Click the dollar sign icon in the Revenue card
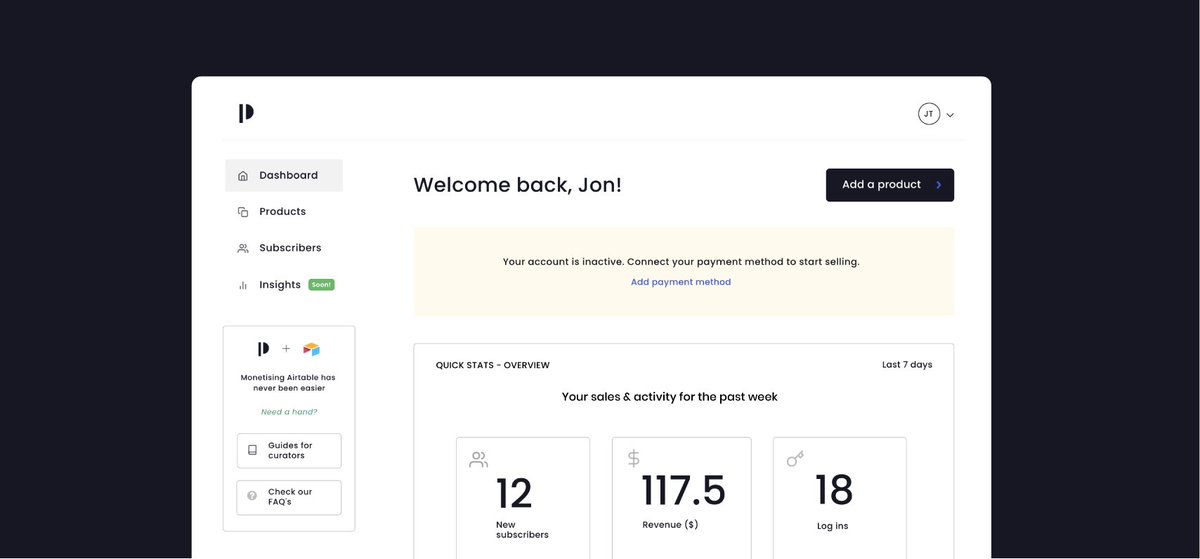This screenshot has height=559, width=1200. 634,459
